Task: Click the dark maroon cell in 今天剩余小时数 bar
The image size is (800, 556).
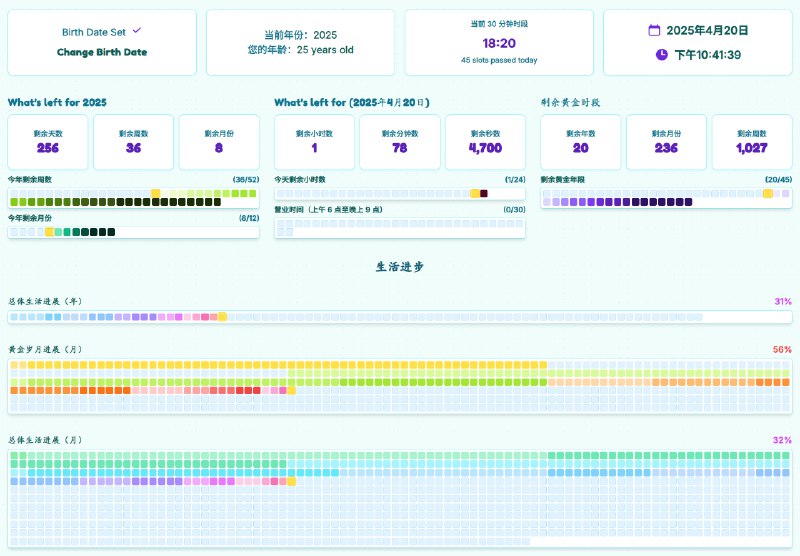Action: click(x=484, y=193)
